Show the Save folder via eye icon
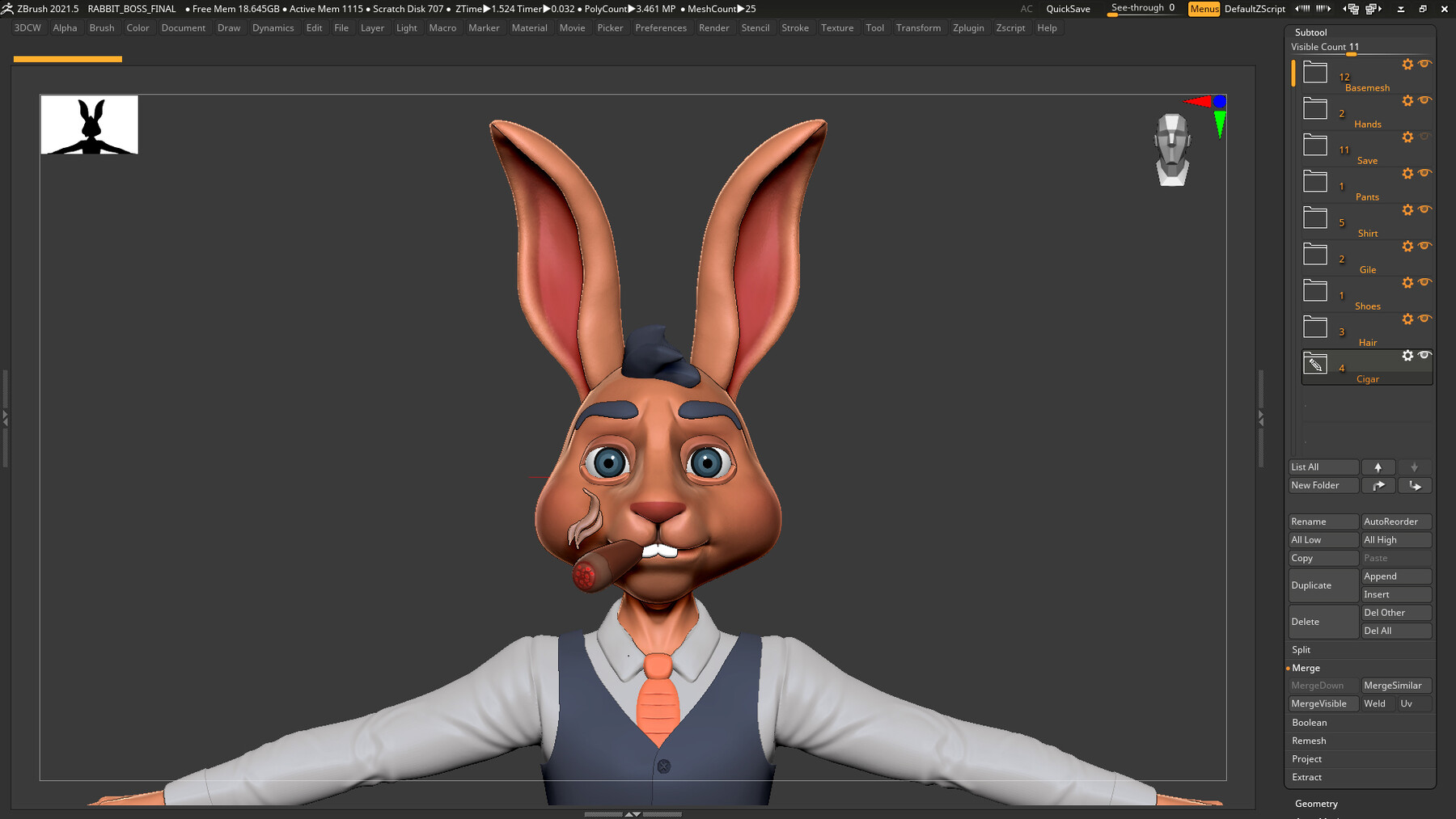This screenshot has width=1456, height=819. [1424, 137]
